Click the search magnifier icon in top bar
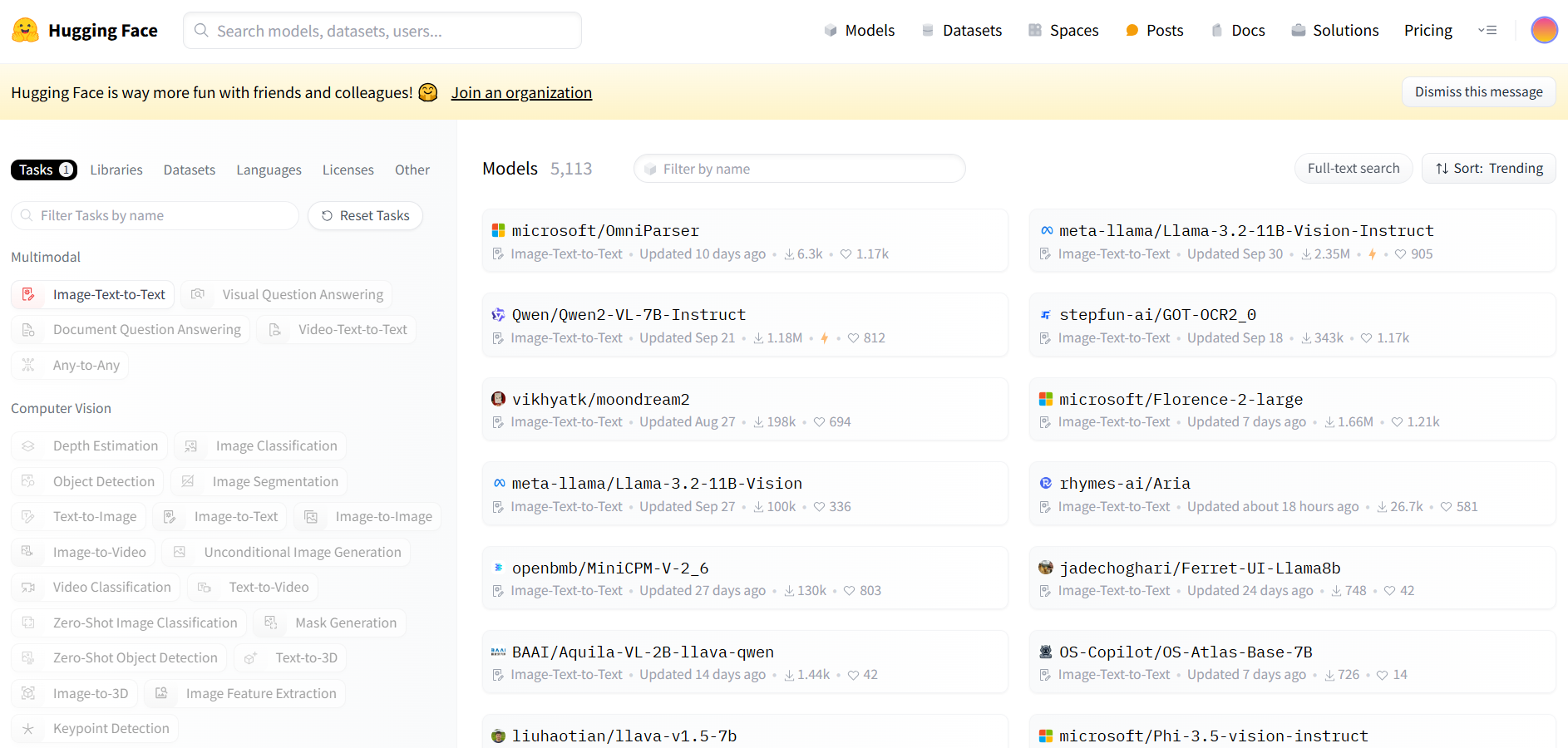 click(201, 31)
